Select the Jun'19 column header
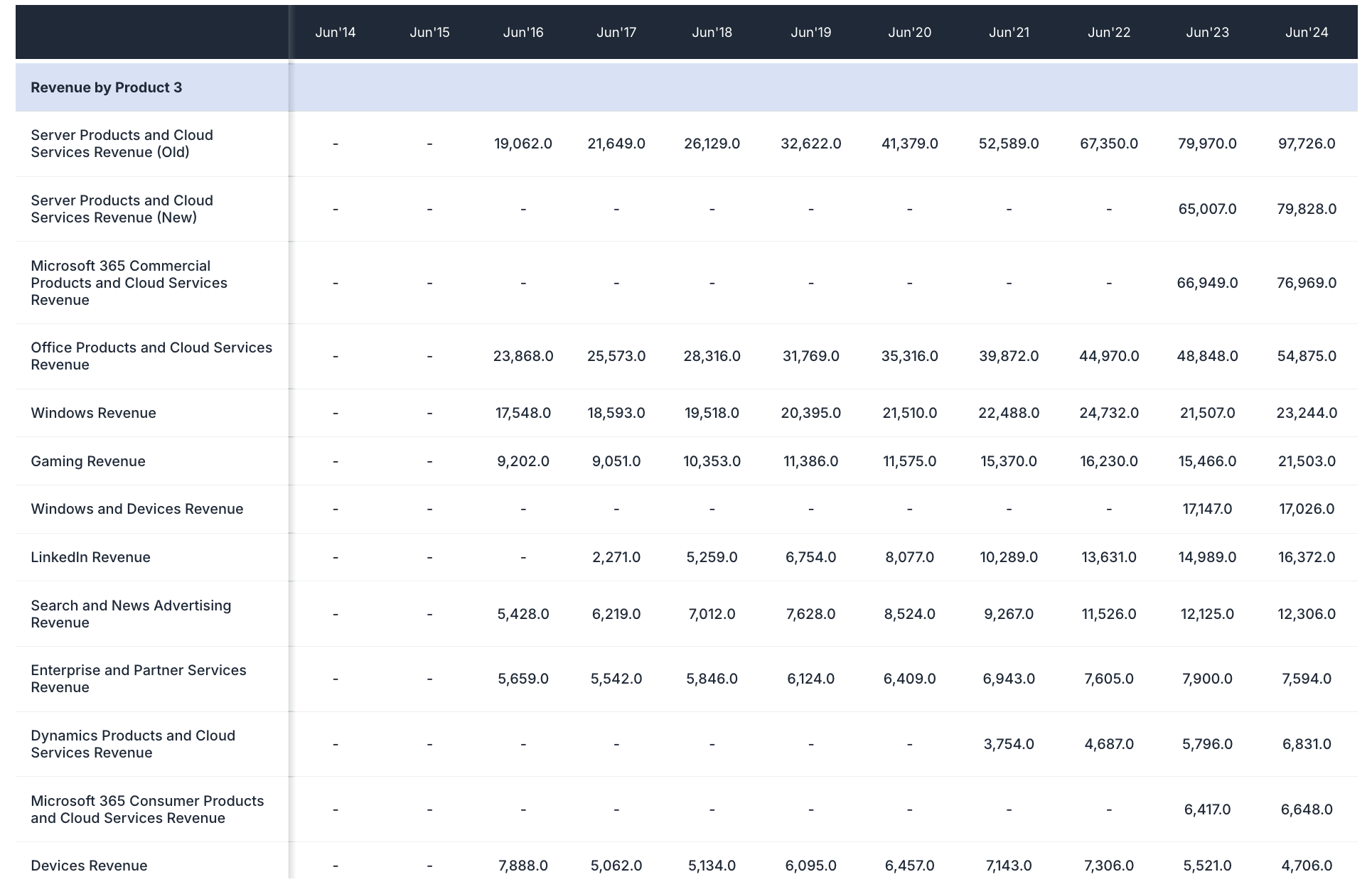The height and width of the screenshot is (894, 1372). pos(810,33)
